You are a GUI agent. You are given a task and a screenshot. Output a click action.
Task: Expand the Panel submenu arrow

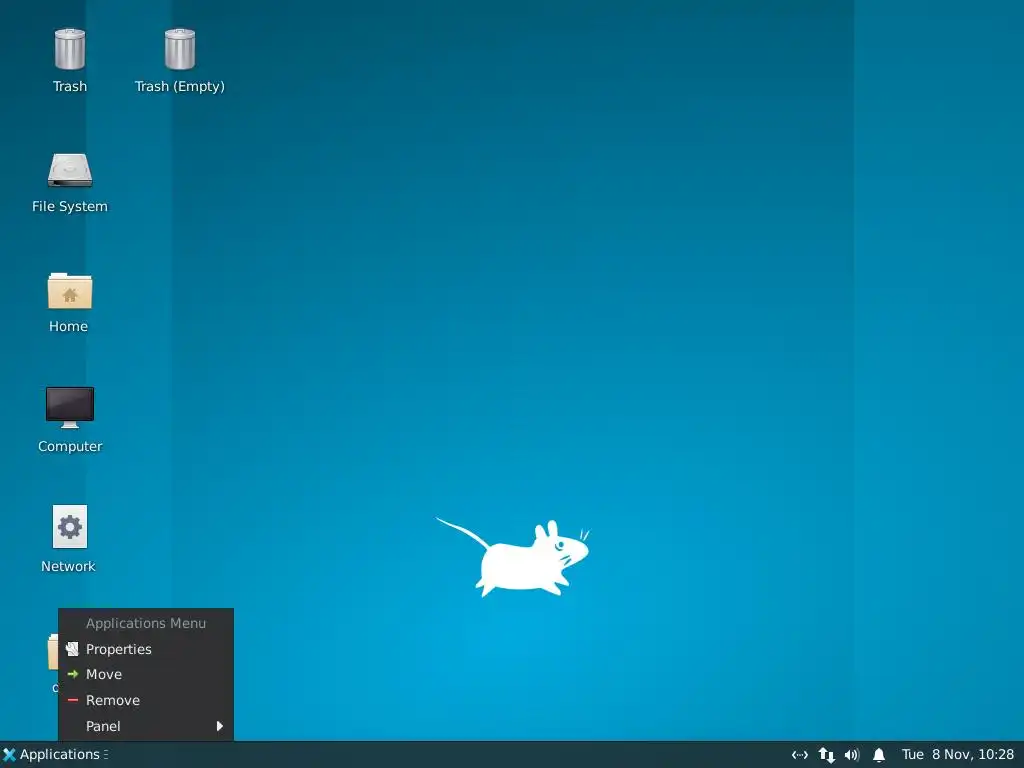coord(219,726)
